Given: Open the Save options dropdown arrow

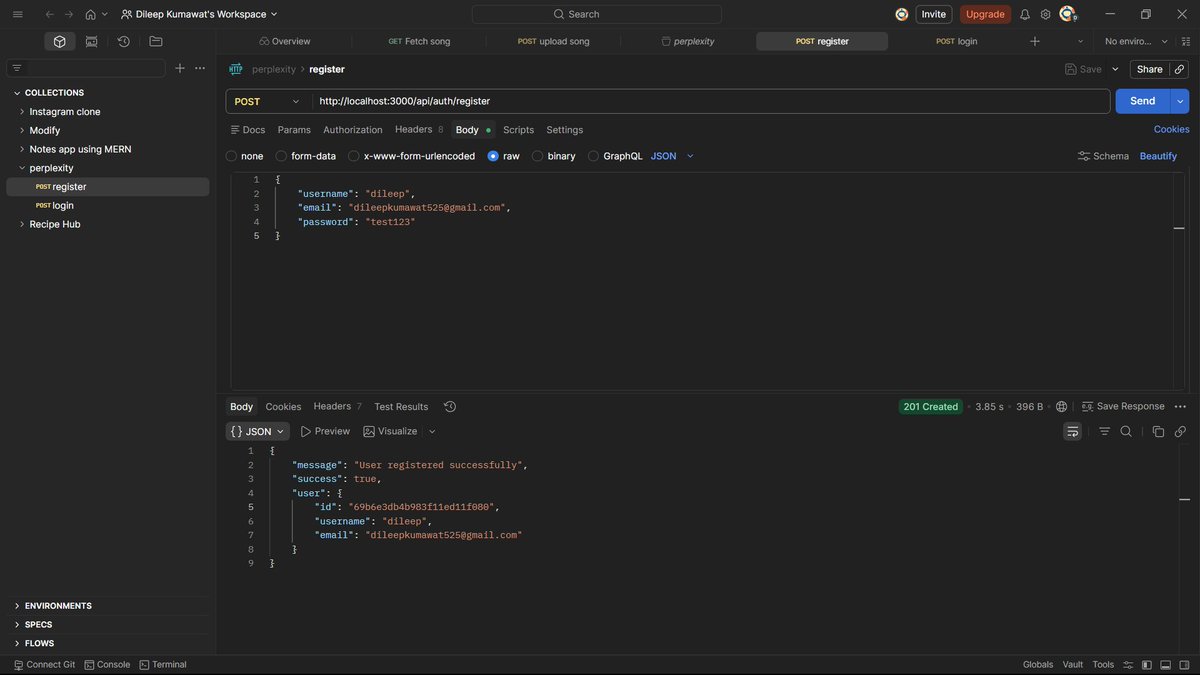Looking at the screenshot, I should (1115, 69).
